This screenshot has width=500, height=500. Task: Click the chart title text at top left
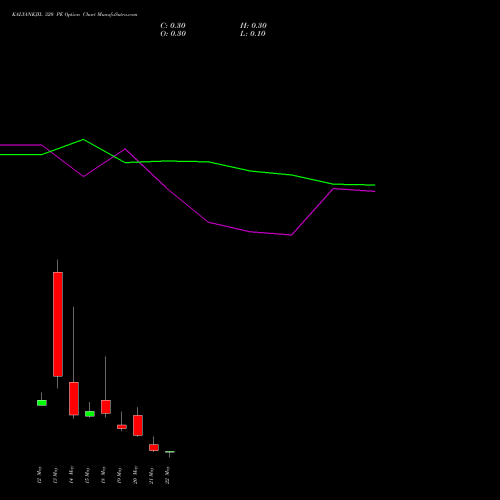(x=74, y=15)
